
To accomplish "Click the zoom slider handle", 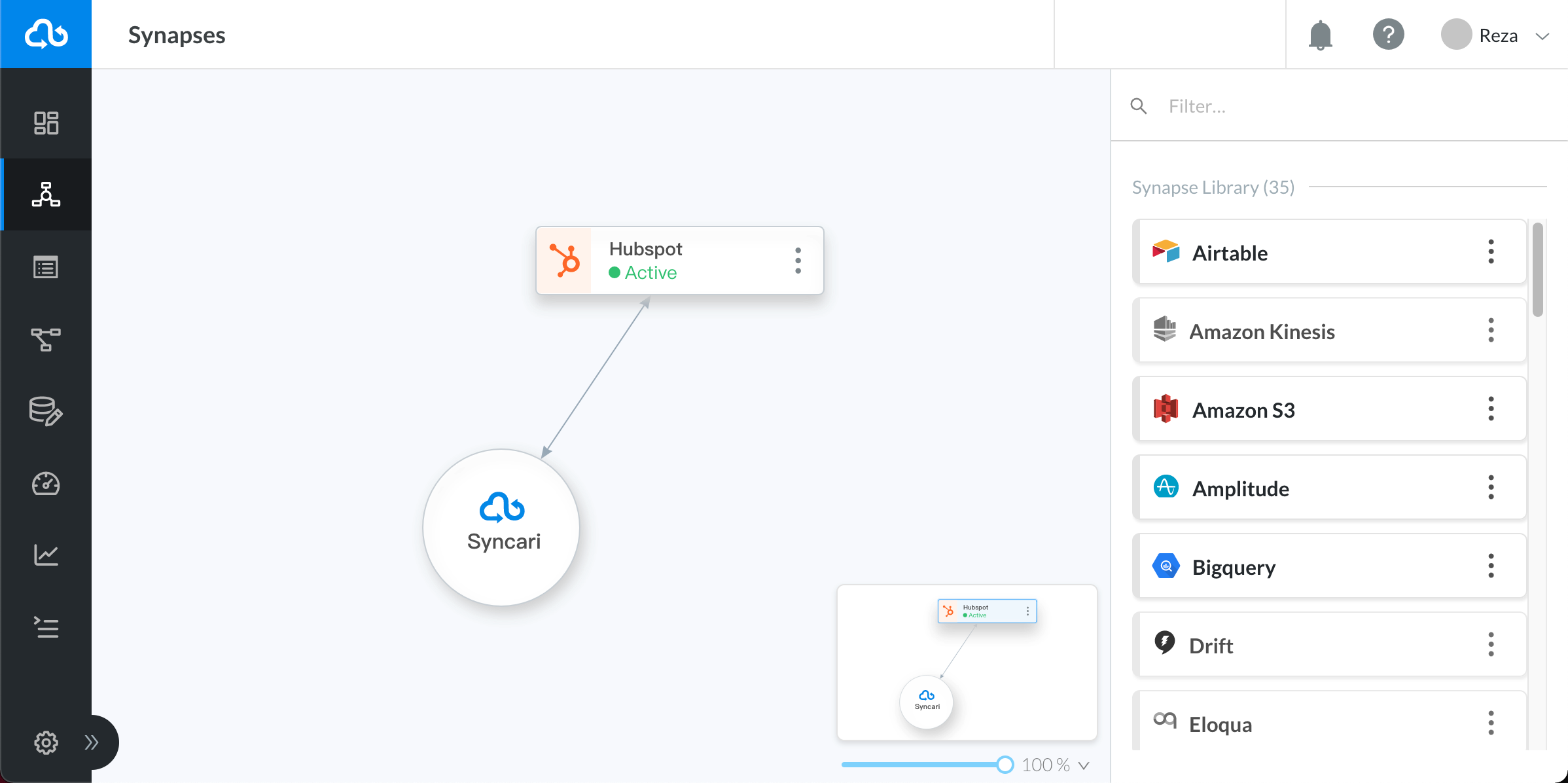I will 1005,765.
